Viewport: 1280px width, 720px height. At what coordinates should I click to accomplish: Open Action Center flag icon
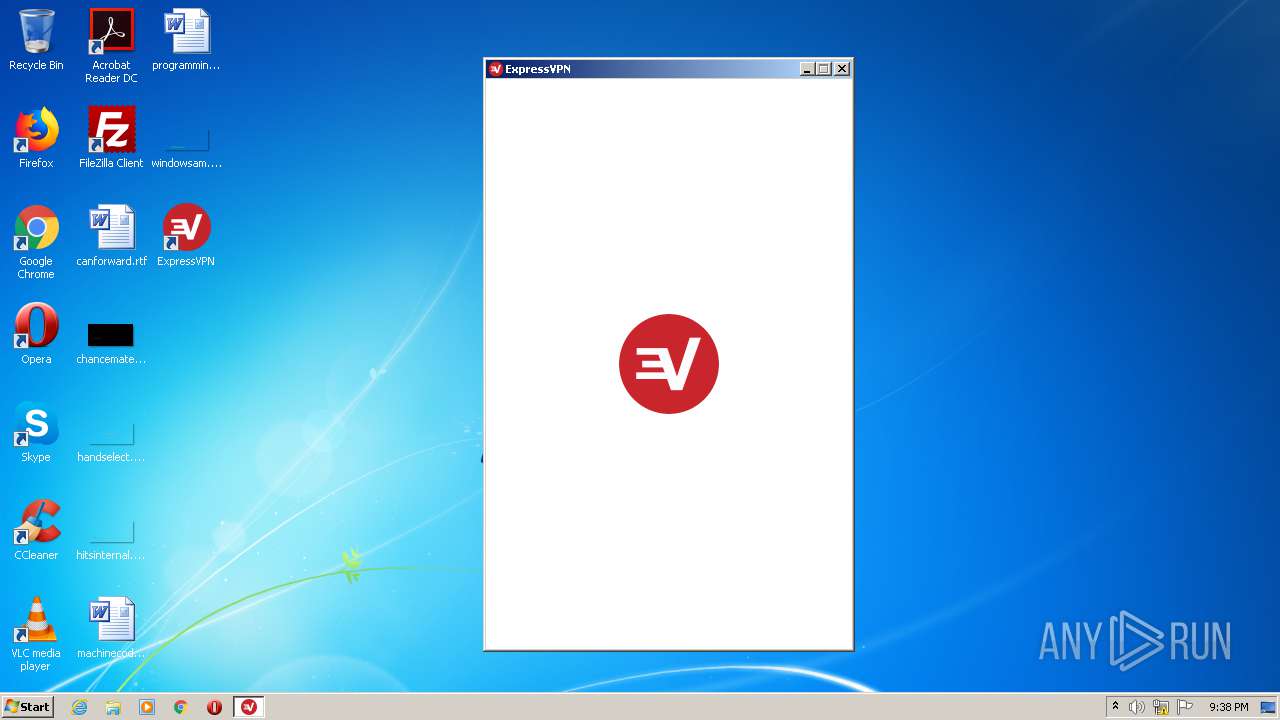coord(1185,707)
